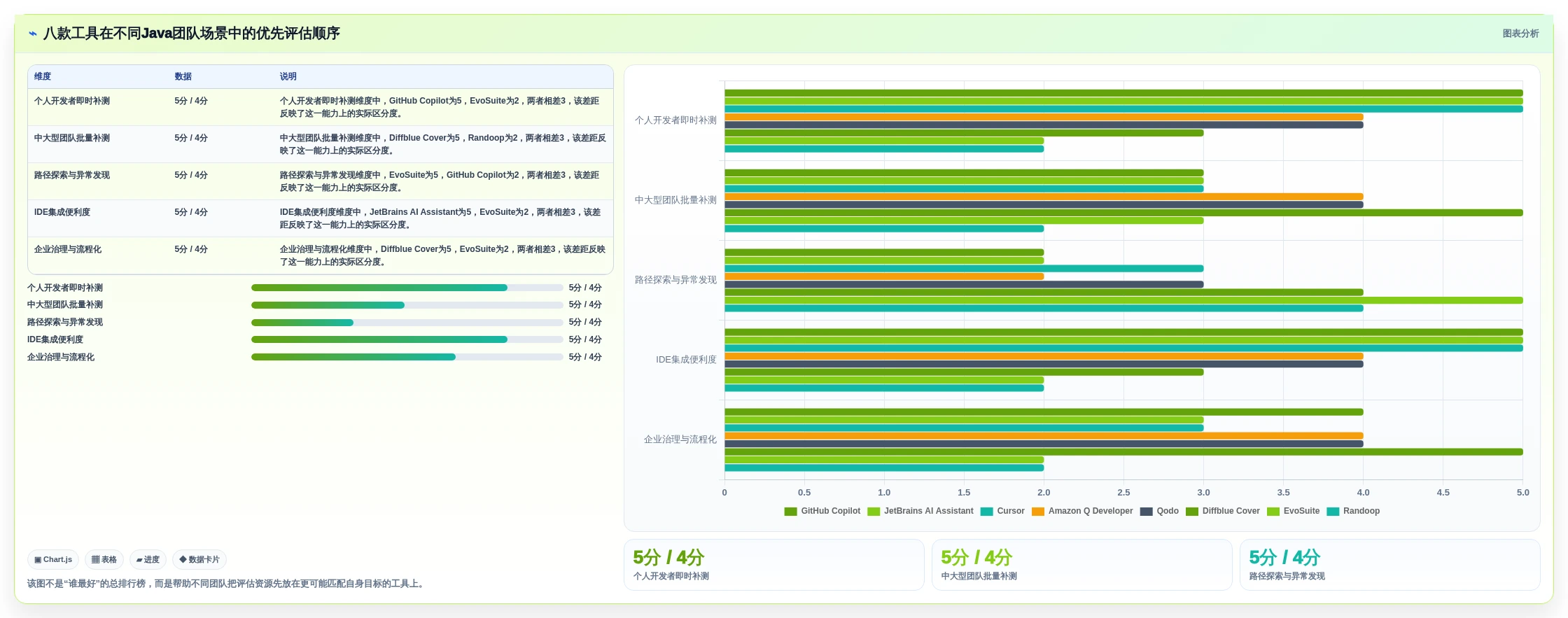
Task: Click the 2.5 tick label on chart axis
Action: point(1123,493)
